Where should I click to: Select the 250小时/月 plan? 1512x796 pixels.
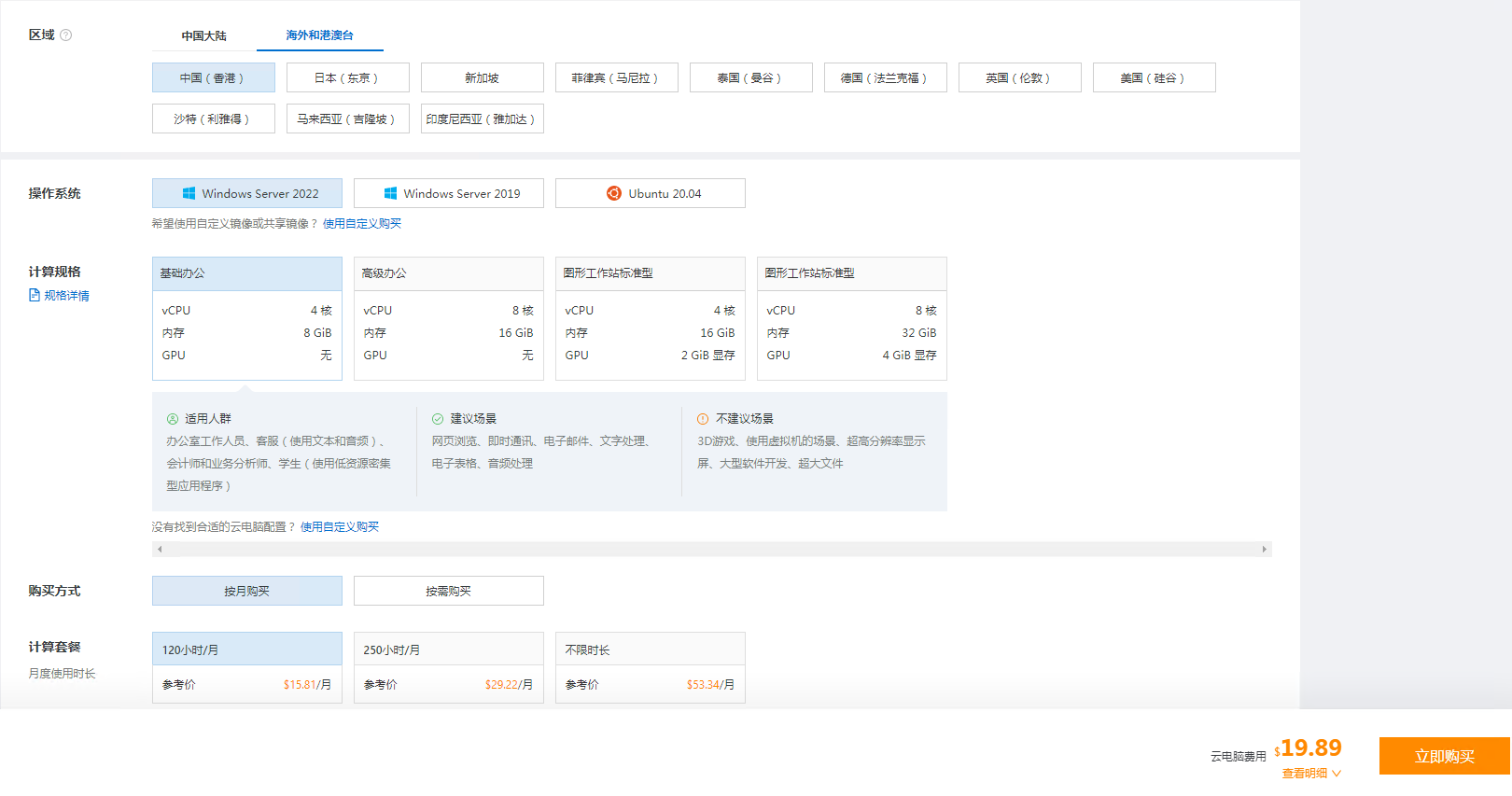click(449, 667)
